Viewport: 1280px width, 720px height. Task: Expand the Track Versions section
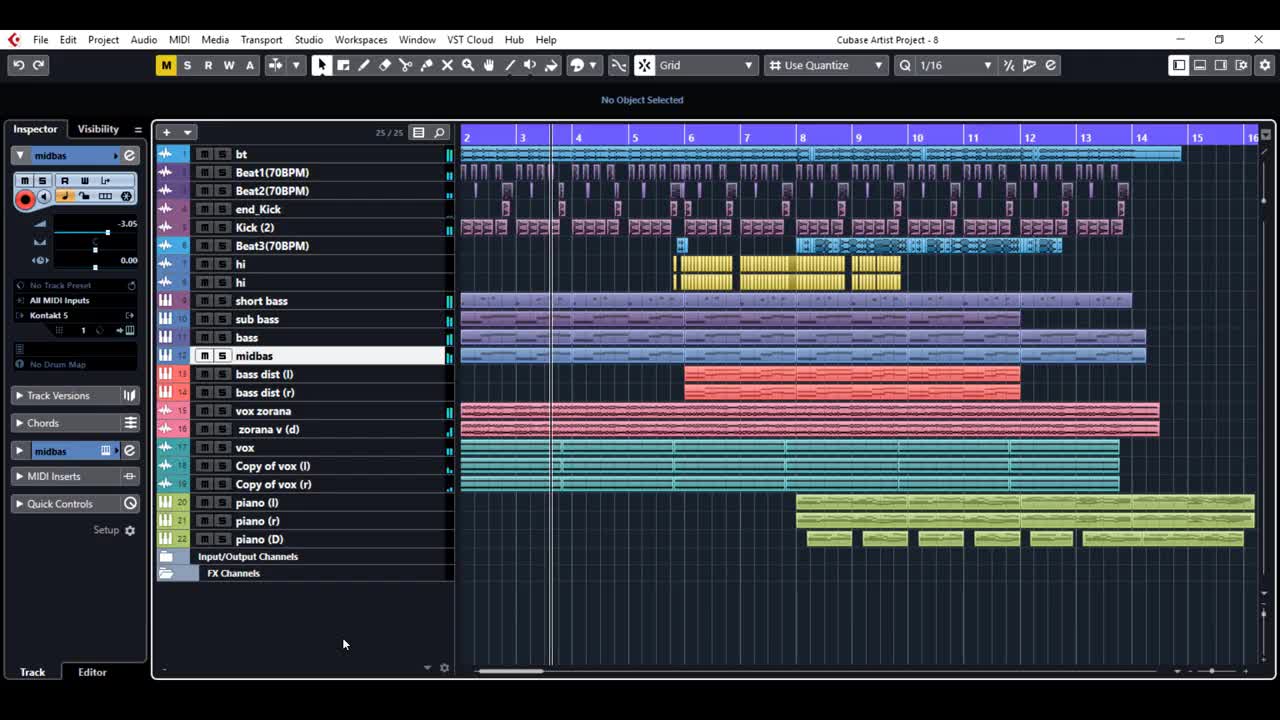tap(74, 396)
